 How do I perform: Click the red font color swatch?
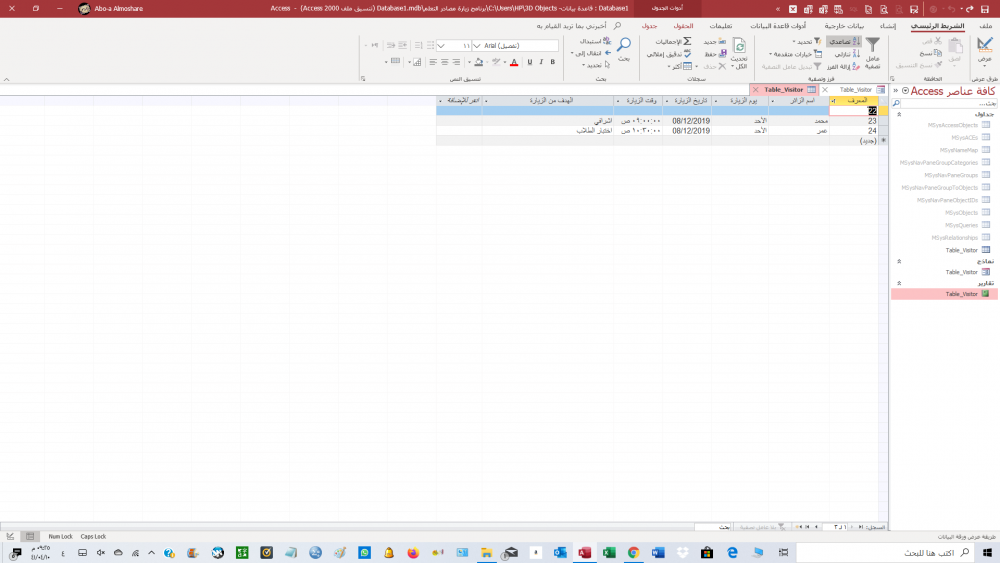514,62
